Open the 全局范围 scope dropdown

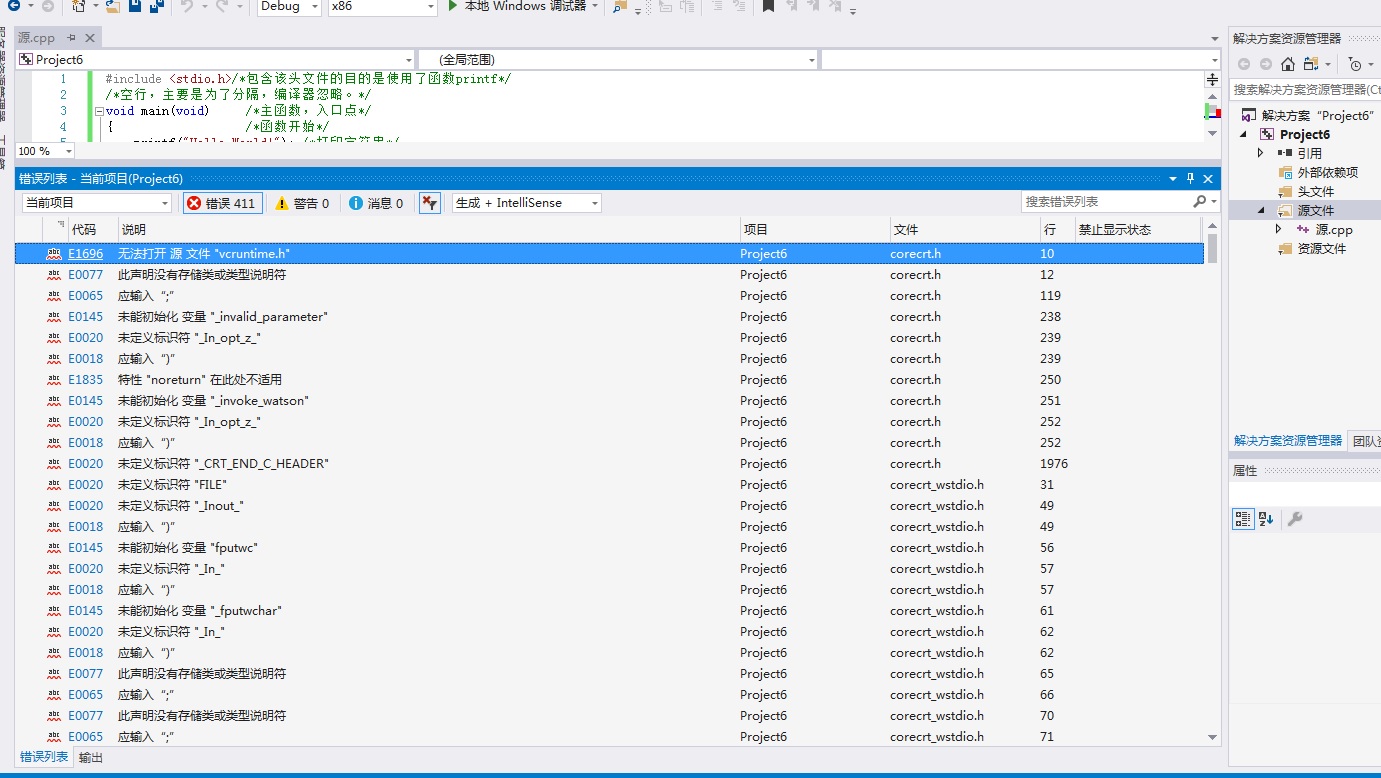pyautogui.click(x=618, y=60)
